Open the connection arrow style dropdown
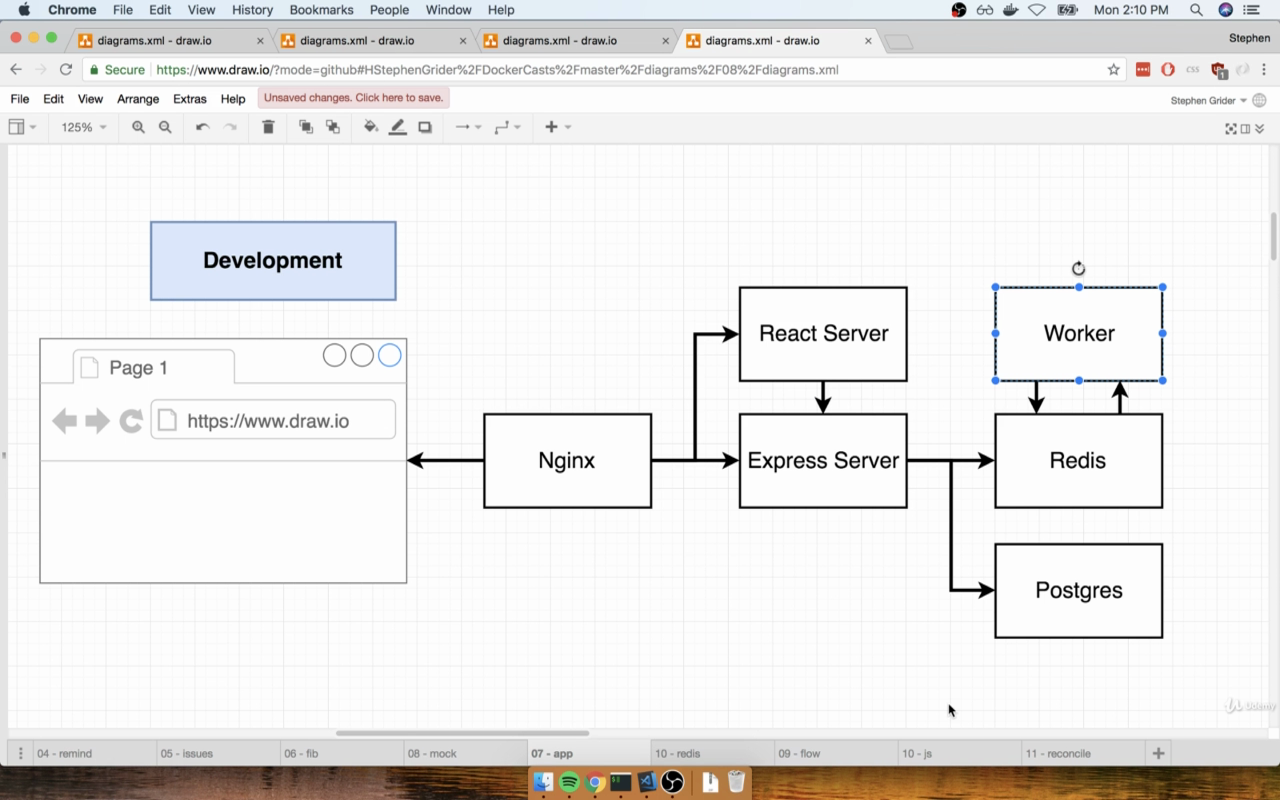Viewport: 1280px width, 800px height. pos(468,127)
